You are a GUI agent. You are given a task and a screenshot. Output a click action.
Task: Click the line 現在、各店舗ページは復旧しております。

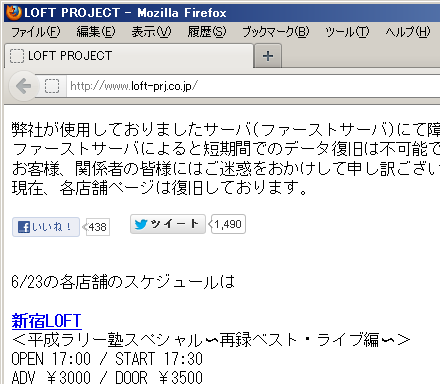[x=159, y=188]
